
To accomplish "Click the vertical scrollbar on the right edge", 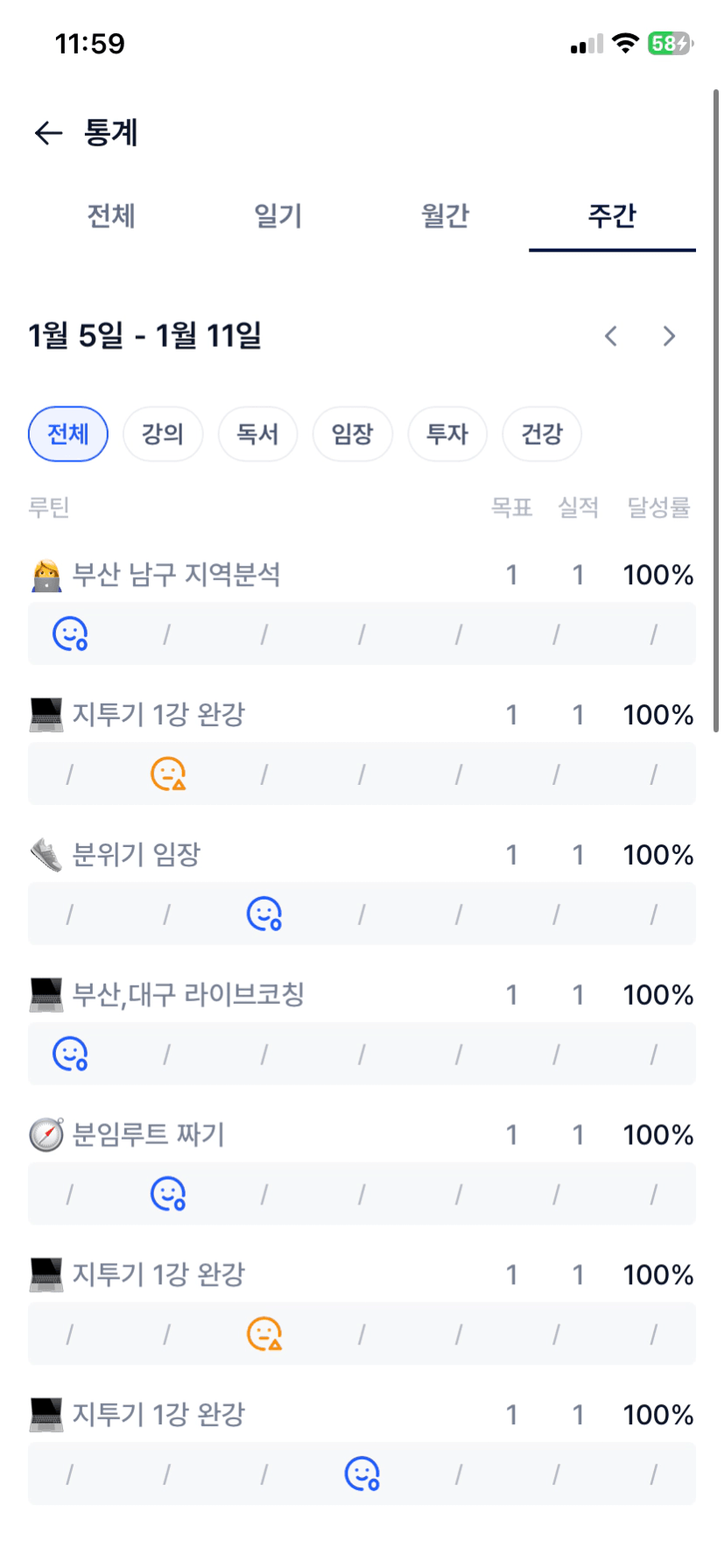I will 716,410.
